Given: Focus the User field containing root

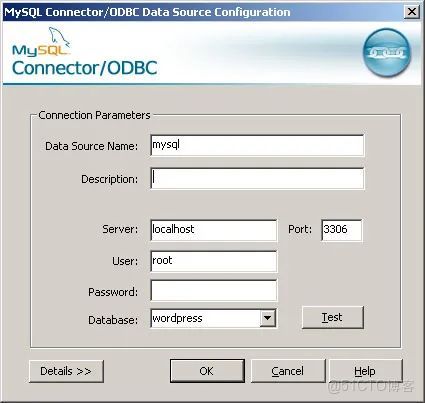Looking at the screenshot, I should 213,261.
